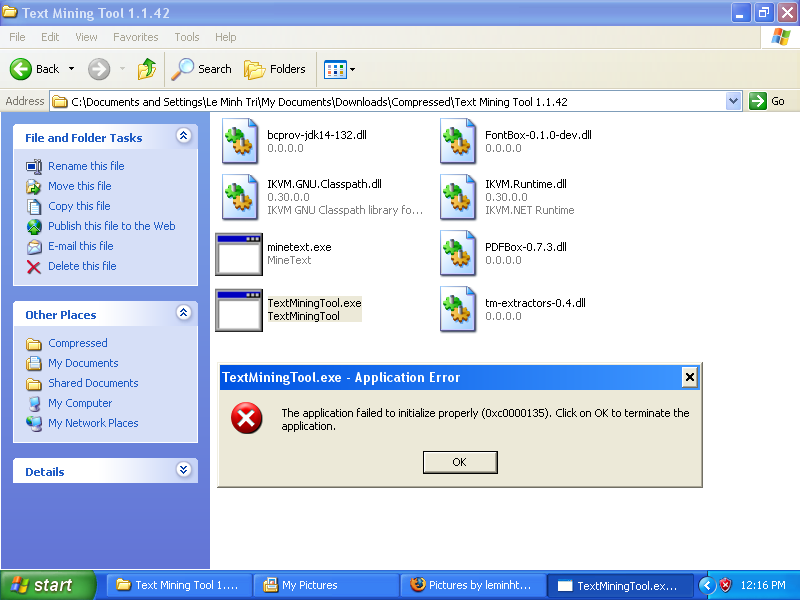
Task: Click Publish this file to the Web
Action: tap(112, 226)
